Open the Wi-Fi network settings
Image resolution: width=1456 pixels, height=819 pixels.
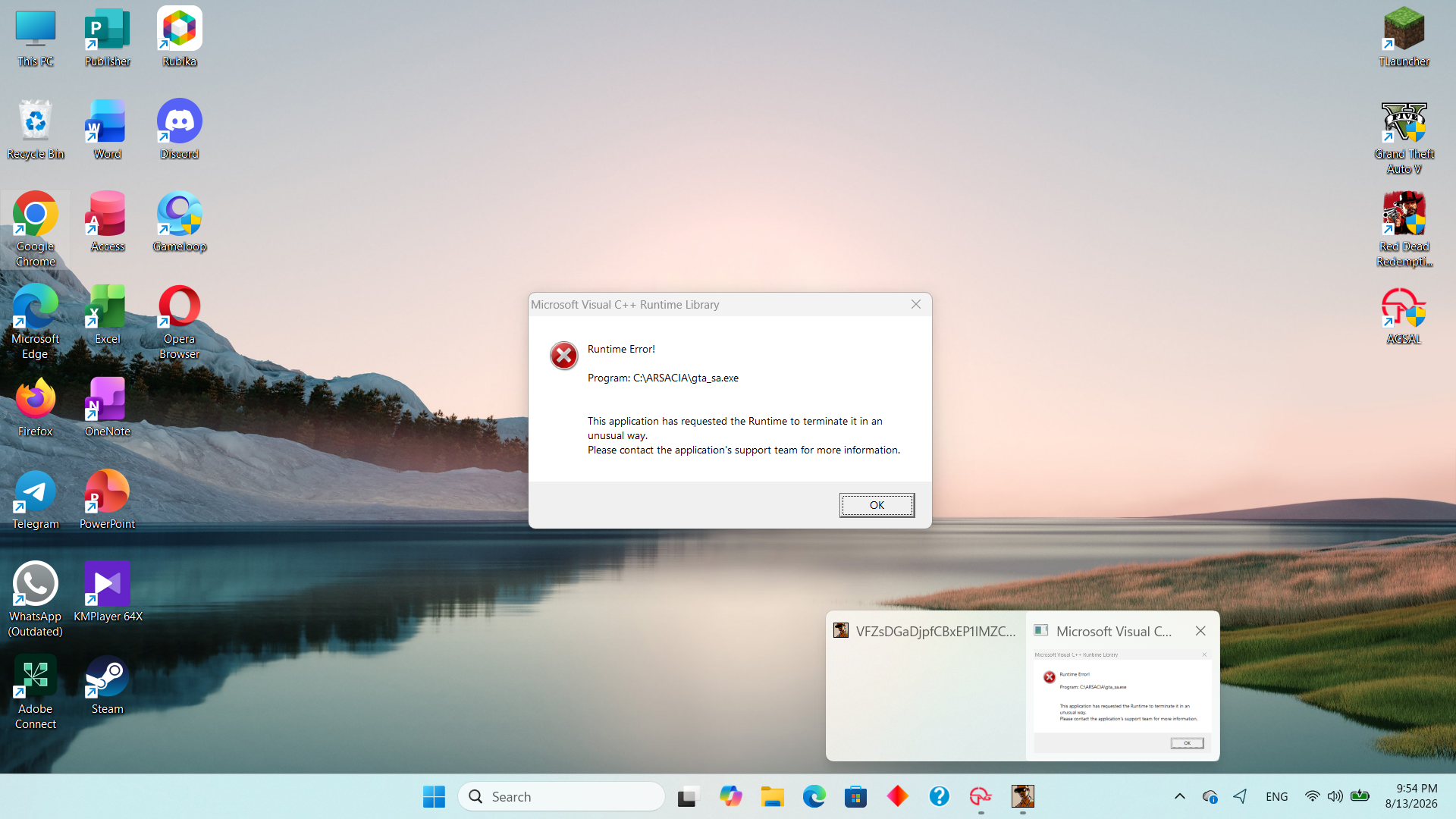point(1312,796)
